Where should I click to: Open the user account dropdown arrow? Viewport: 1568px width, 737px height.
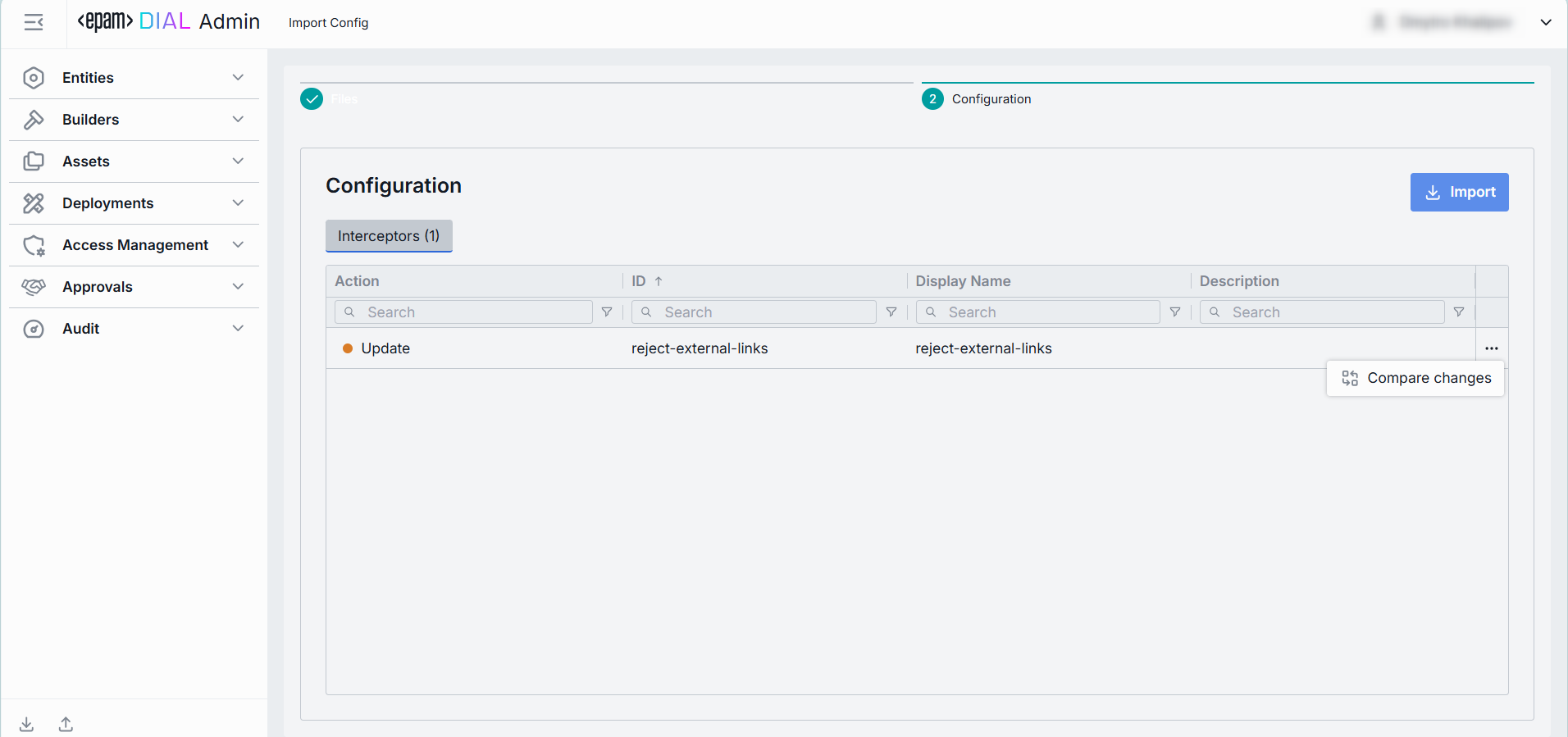(1546, 23)
